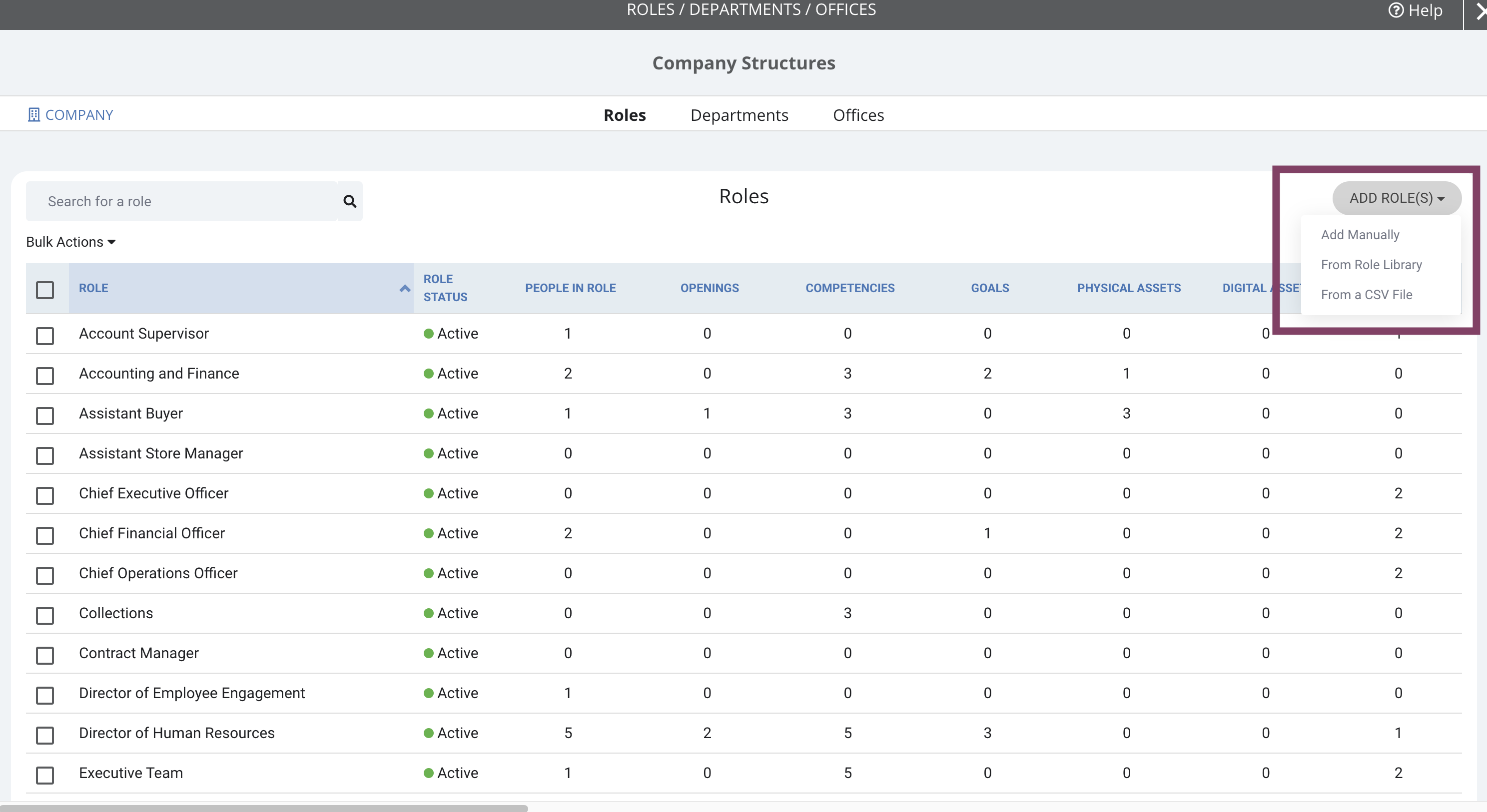Click people count 5 for Director of Human Resources

point(568,733)
